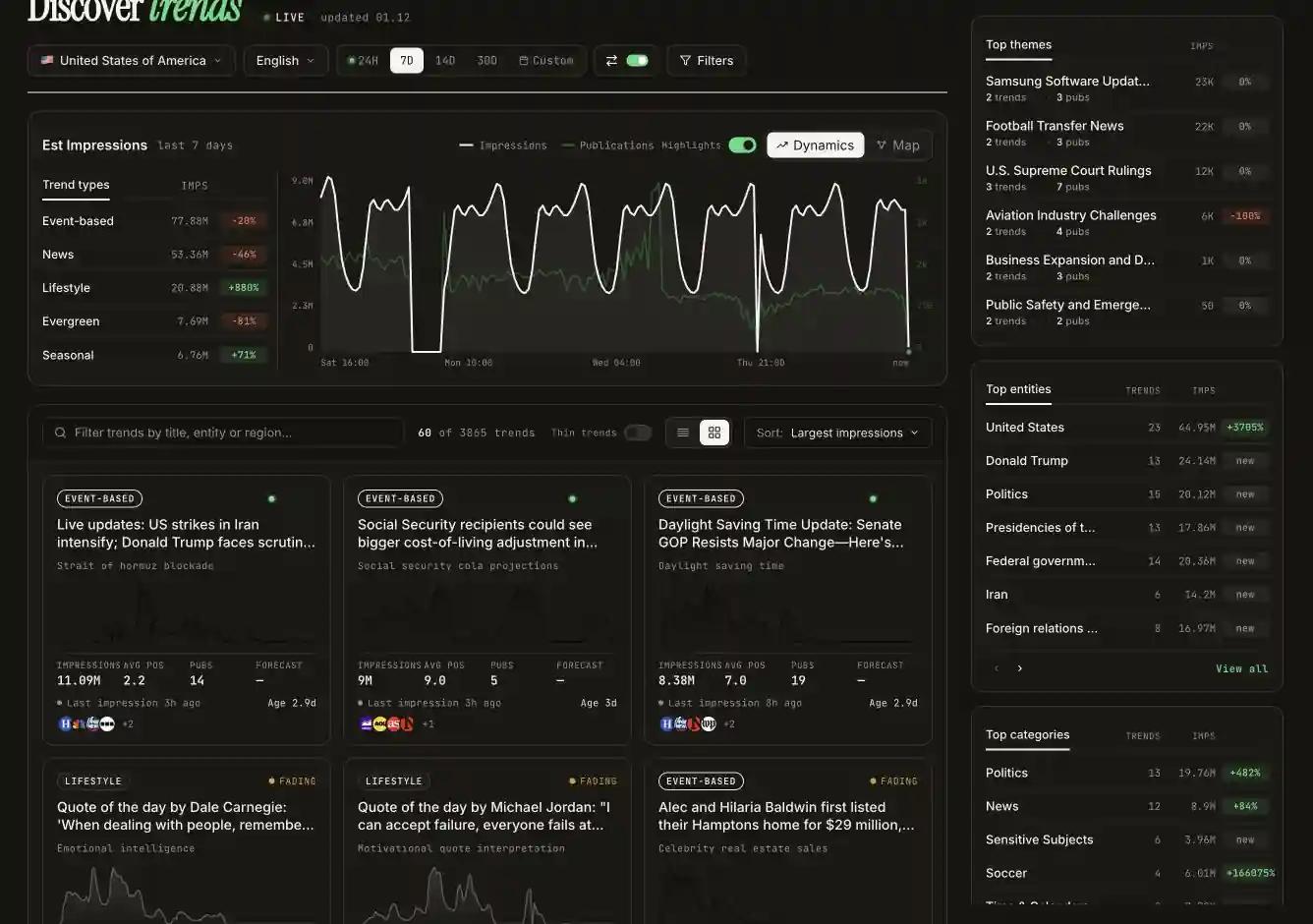Click the Trend types column header
The height and width of the screenshot is (924, 1313).
point(76,185)
